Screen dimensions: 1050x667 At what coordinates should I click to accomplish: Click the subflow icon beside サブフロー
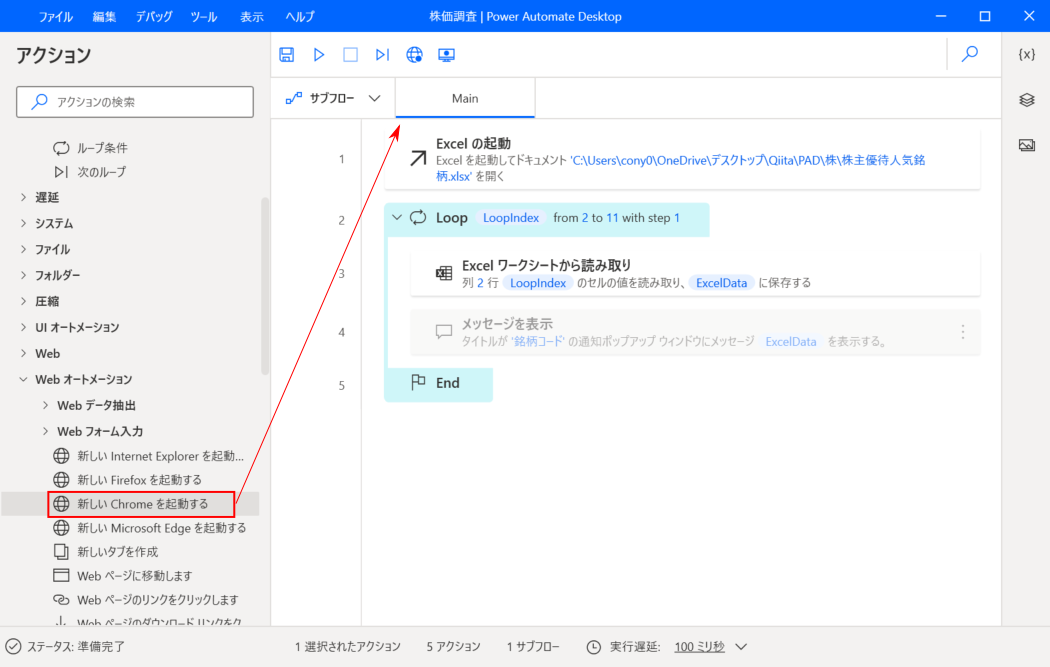pos(293,98)
